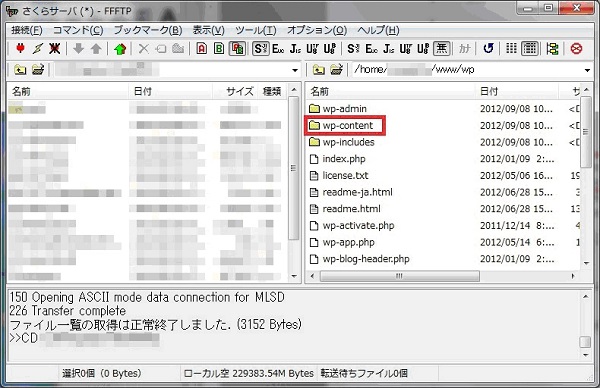Click the Delete X icon in toolbar

coord(143,49)
